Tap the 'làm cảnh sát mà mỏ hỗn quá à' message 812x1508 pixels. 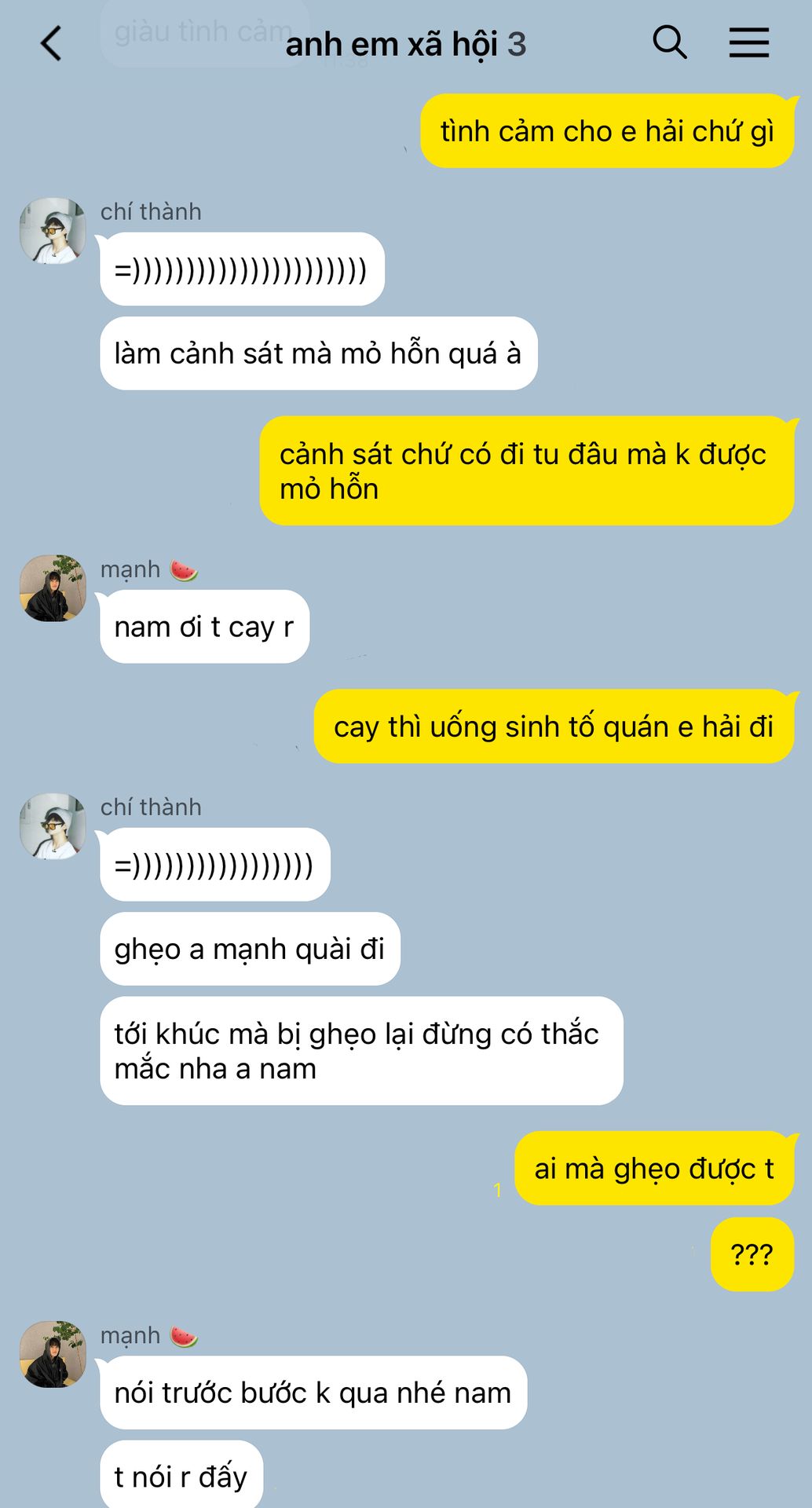pyautogui.click(x=318, y=353)
